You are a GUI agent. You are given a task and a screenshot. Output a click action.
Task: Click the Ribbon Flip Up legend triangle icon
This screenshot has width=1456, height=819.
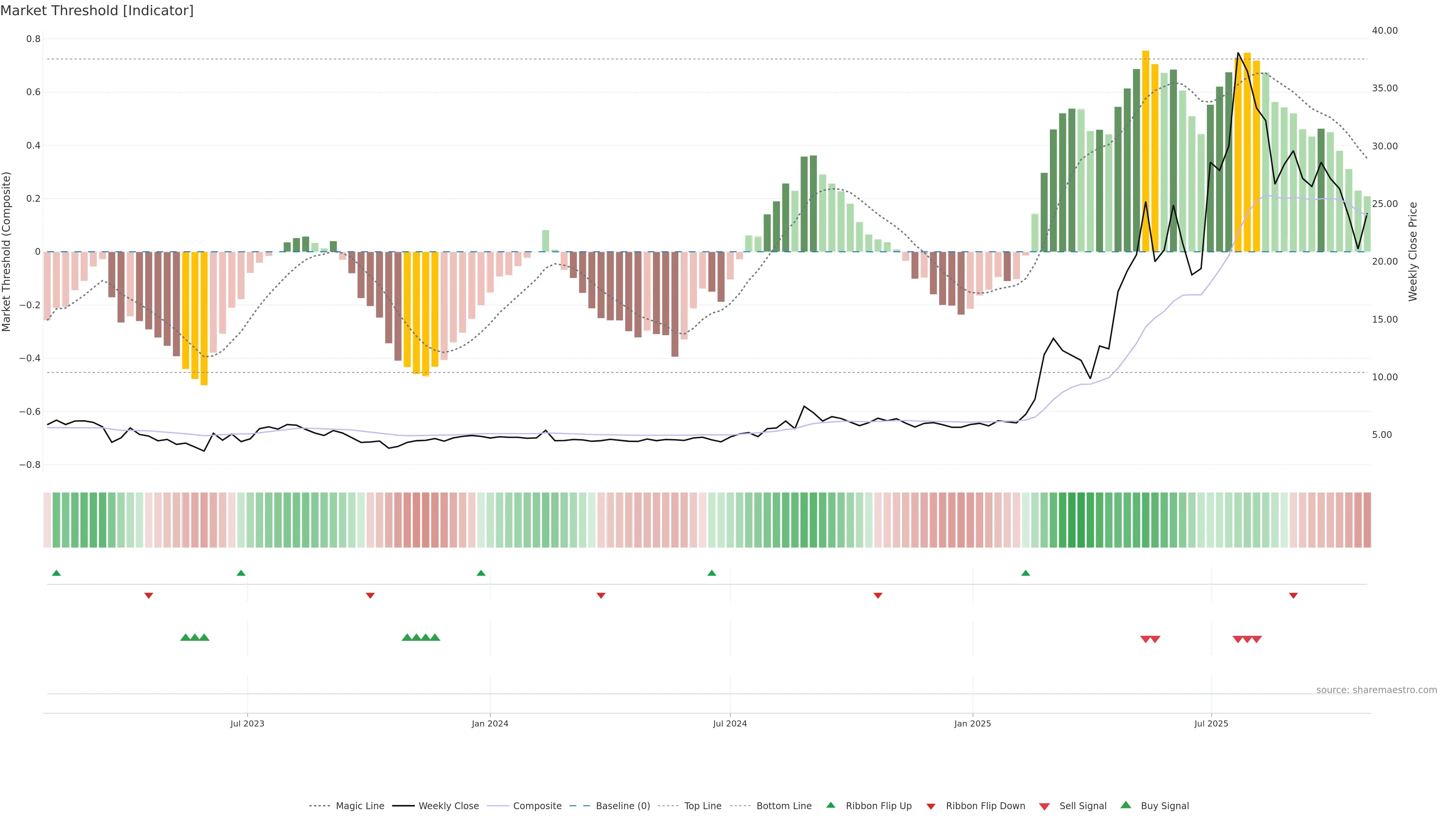pos(830,805)
